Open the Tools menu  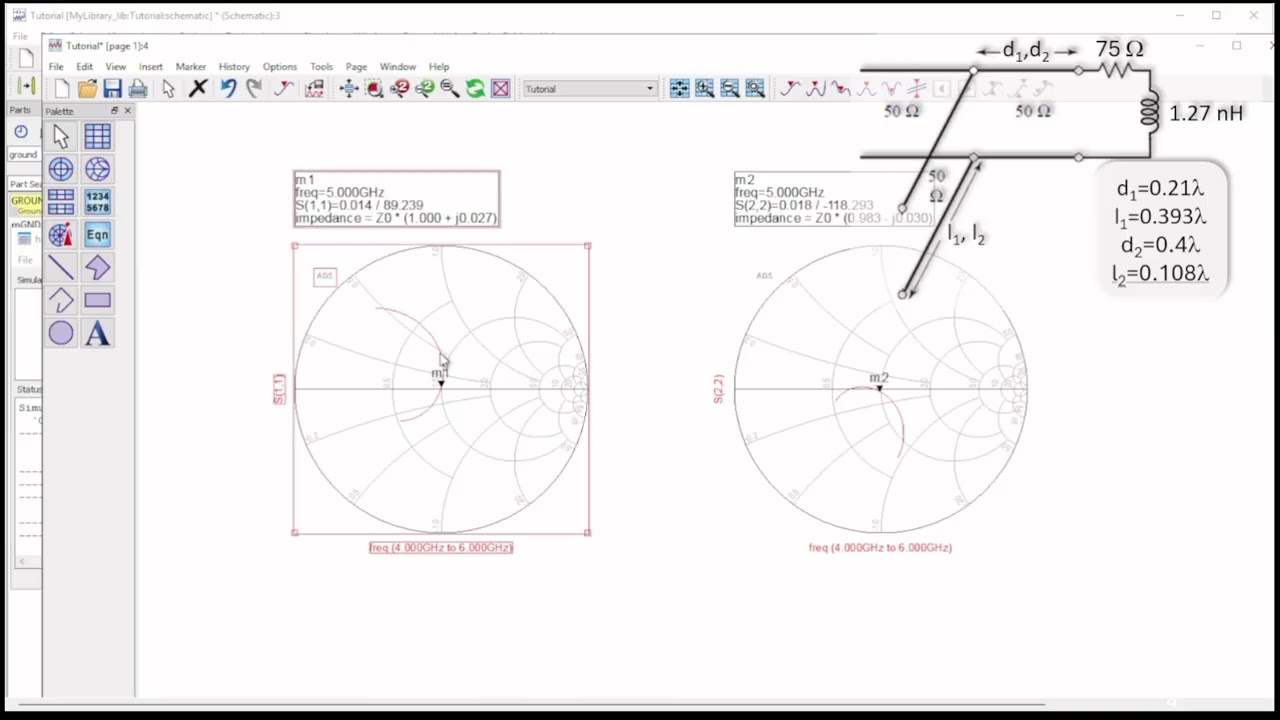point(321,66)
